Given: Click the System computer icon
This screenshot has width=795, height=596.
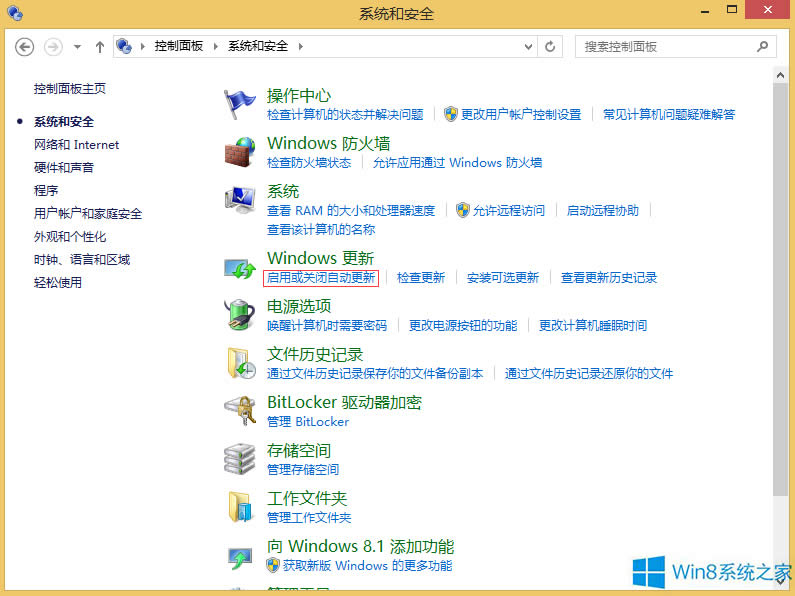Looking at the screenshot, I should pyautogui.click(x=241, y=200).
